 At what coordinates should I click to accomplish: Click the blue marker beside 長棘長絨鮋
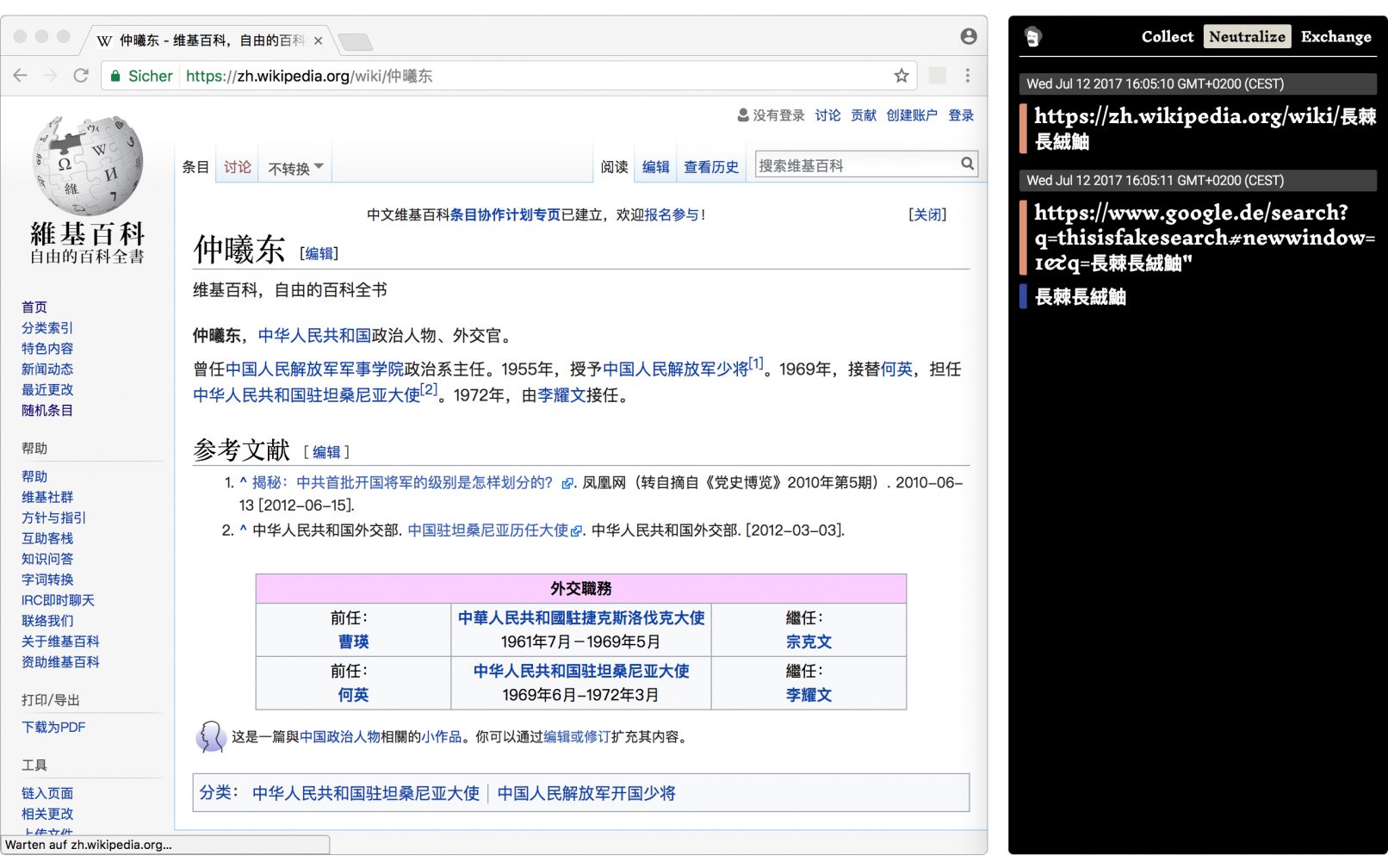pos(1023,297)
